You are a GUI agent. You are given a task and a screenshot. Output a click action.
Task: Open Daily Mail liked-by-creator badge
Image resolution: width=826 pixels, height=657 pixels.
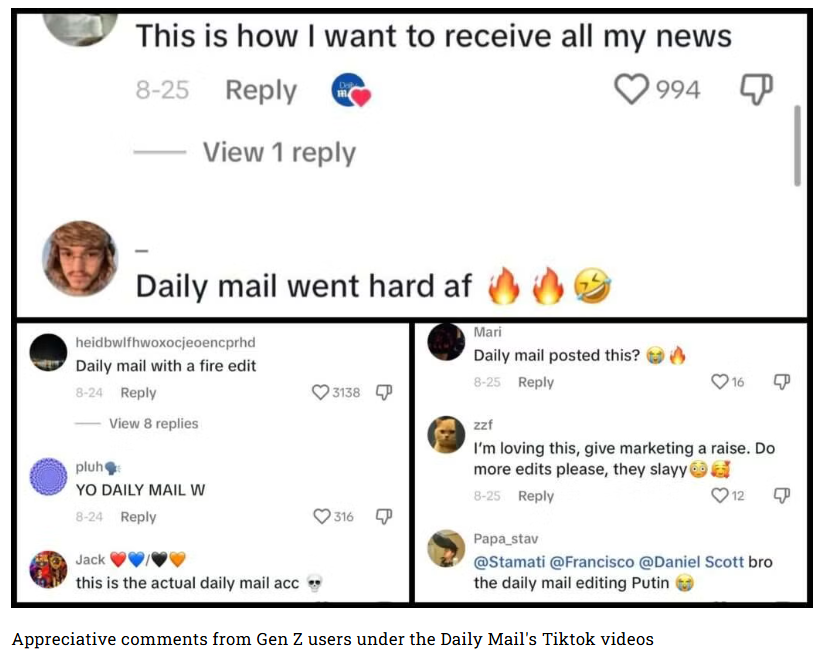tap(350, 90)
